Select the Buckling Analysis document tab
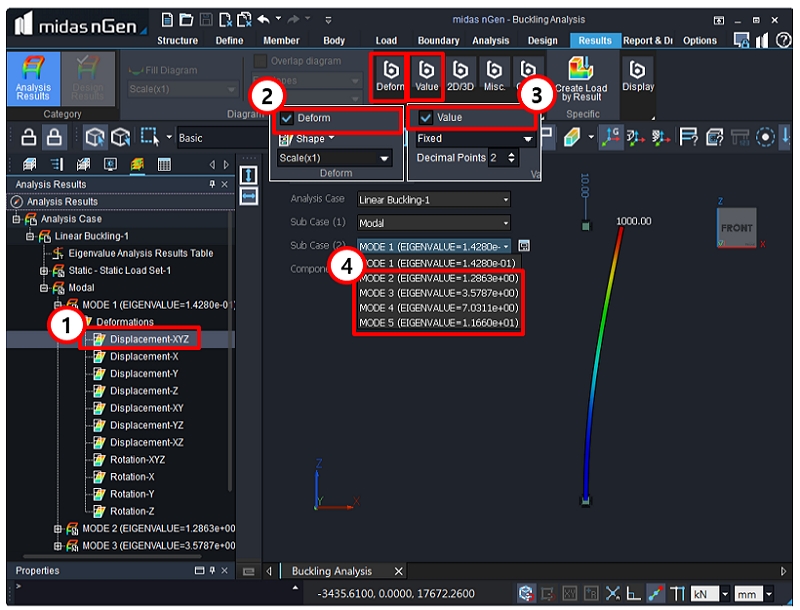This screenshot has width=800, height=610. pos(332,571)
